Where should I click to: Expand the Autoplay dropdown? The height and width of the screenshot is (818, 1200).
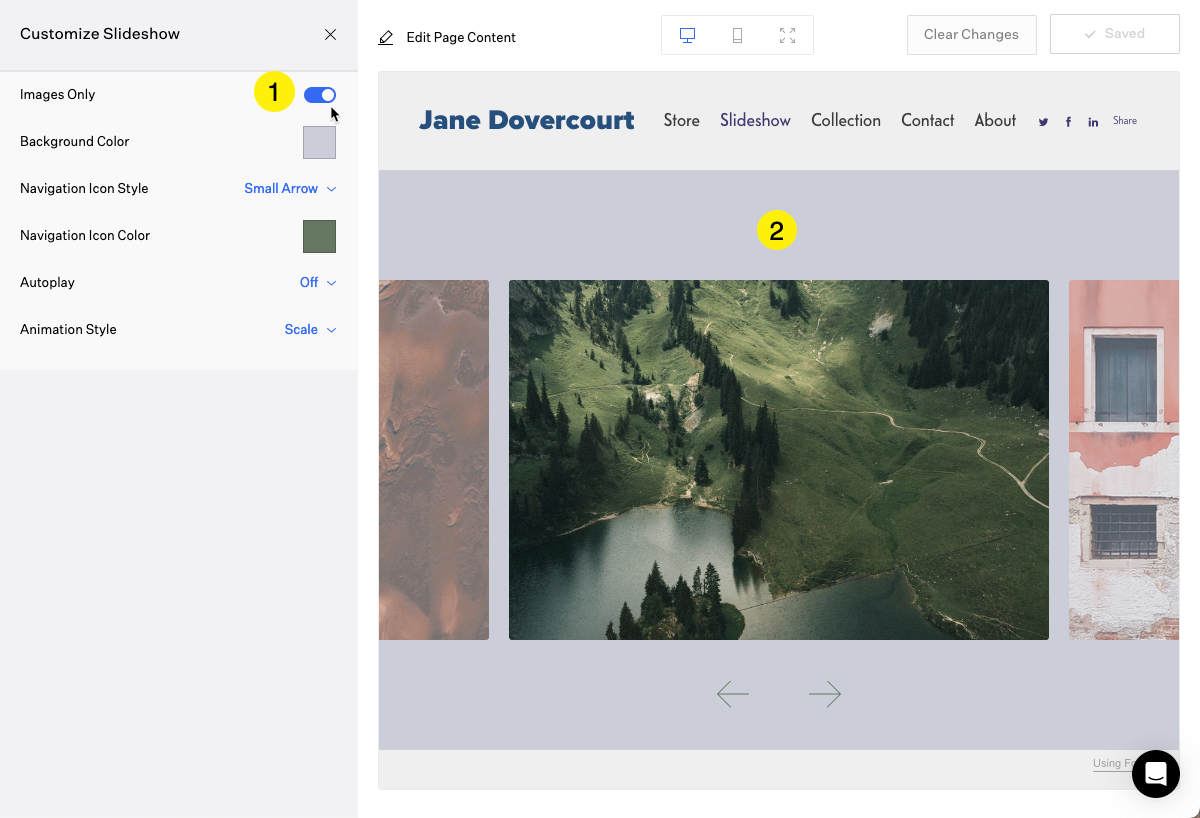(x=318, y=282)
